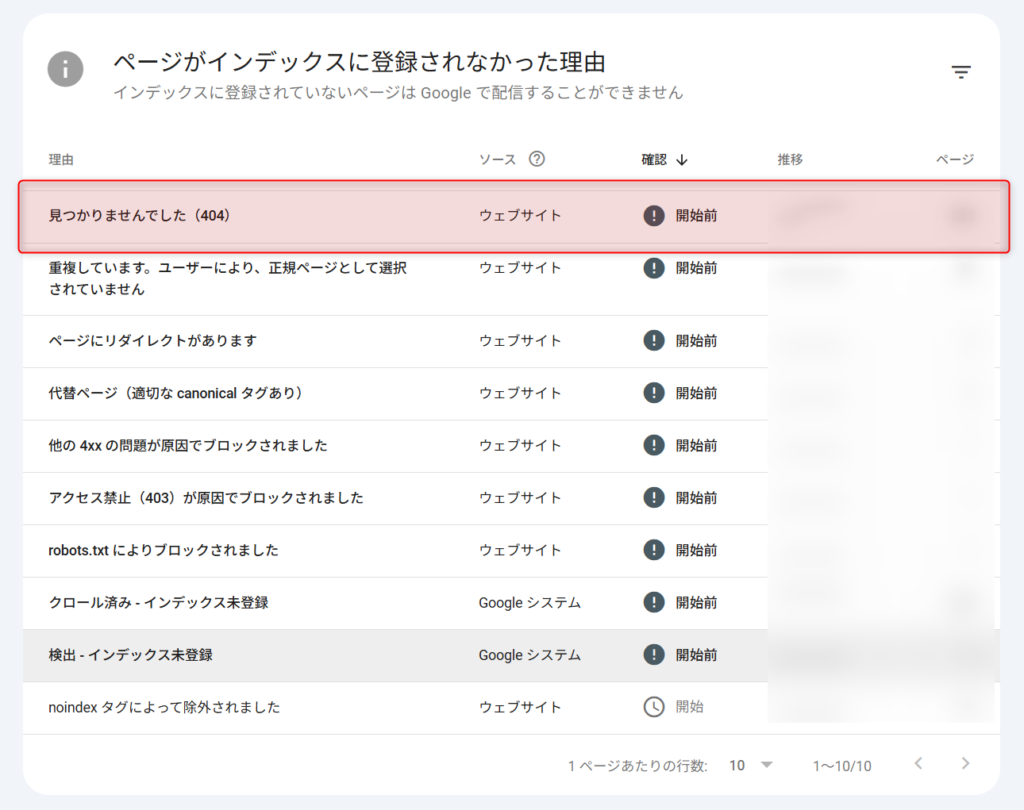The image size is (1024, 810).
Task: Click the clock icon on the noindex row
Action: tap(653, 707)
